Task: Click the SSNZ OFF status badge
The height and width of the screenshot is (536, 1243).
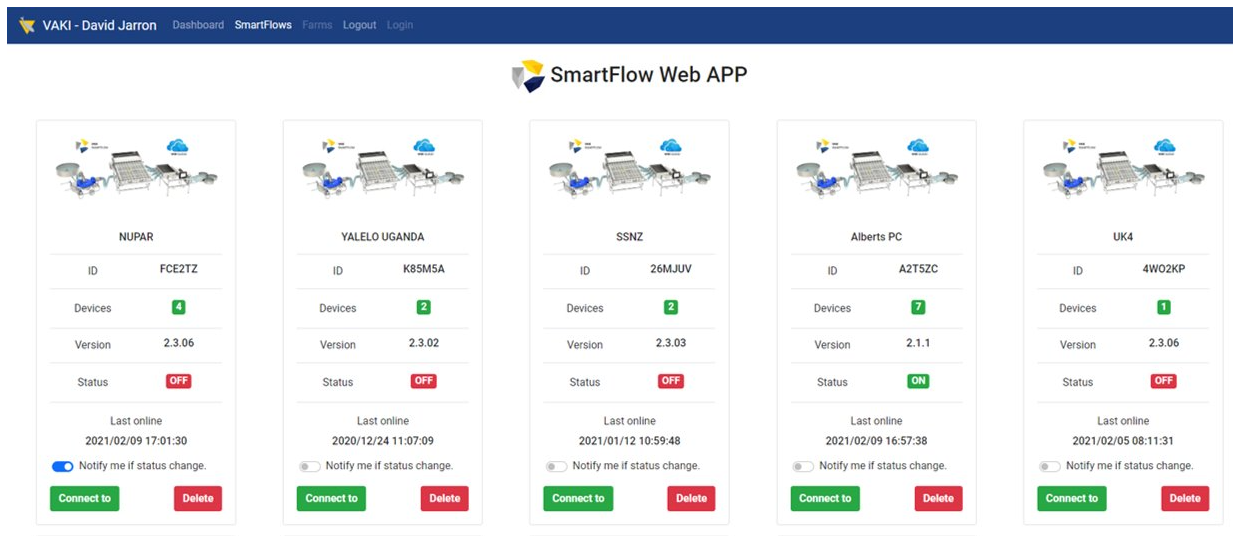Action: coord(671,381)
